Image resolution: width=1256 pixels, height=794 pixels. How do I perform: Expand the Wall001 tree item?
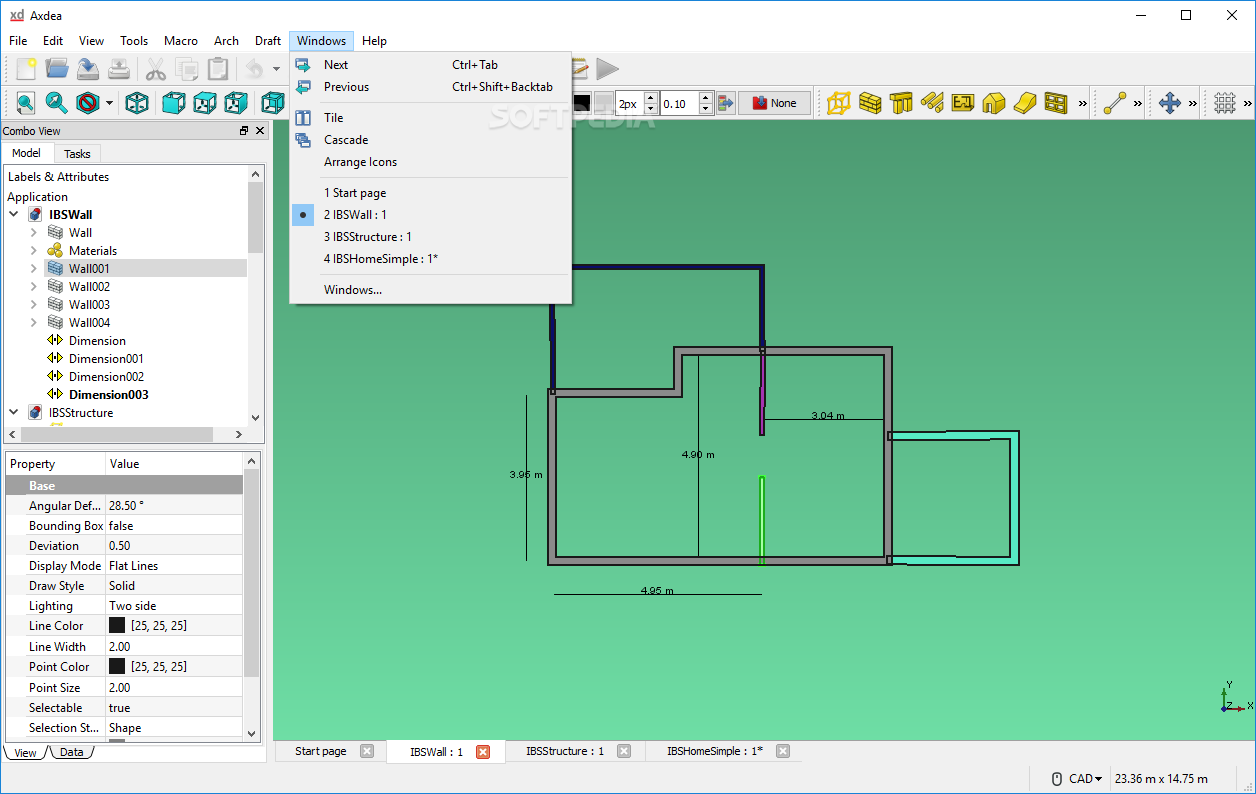click(33, 269)
